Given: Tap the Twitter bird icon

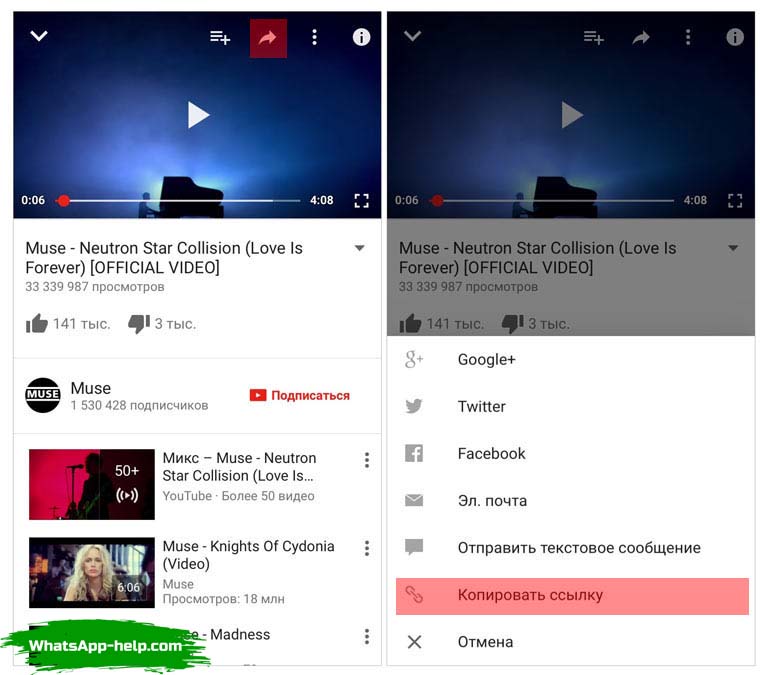Looking at the screenshot, I should pos(414,406).
